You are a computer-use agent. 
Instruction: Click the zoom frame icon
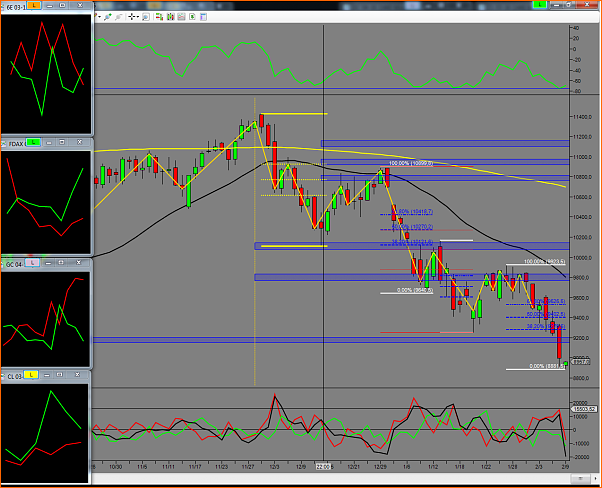point(146,17)
